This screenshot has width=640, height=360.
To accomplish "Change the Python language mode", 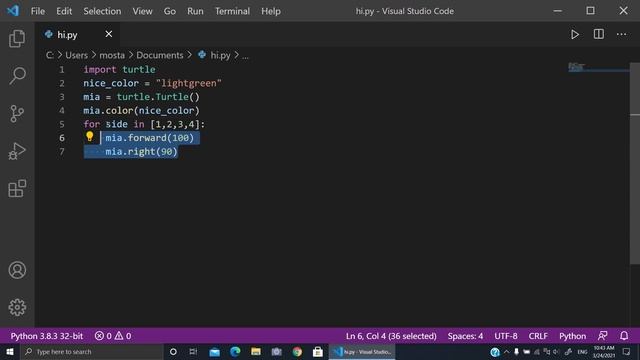I will click(572, 336).
